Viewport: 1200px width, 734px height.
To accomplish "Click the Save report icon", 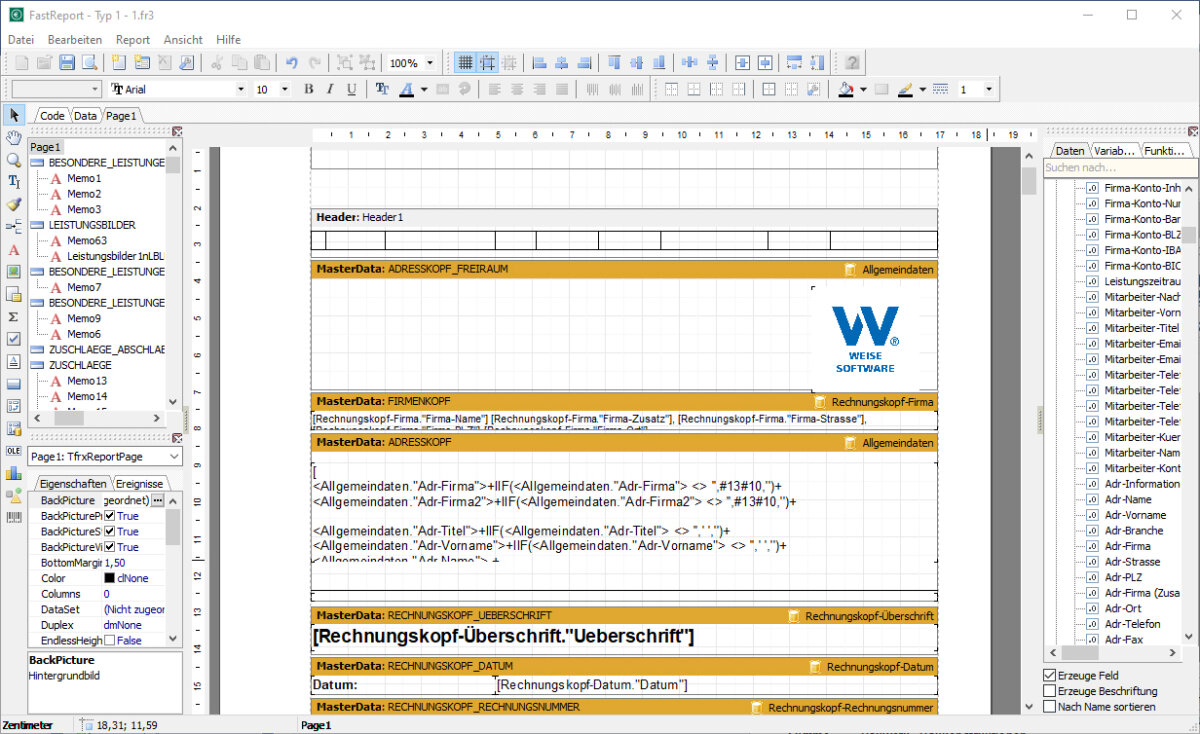I will point(67,63).
